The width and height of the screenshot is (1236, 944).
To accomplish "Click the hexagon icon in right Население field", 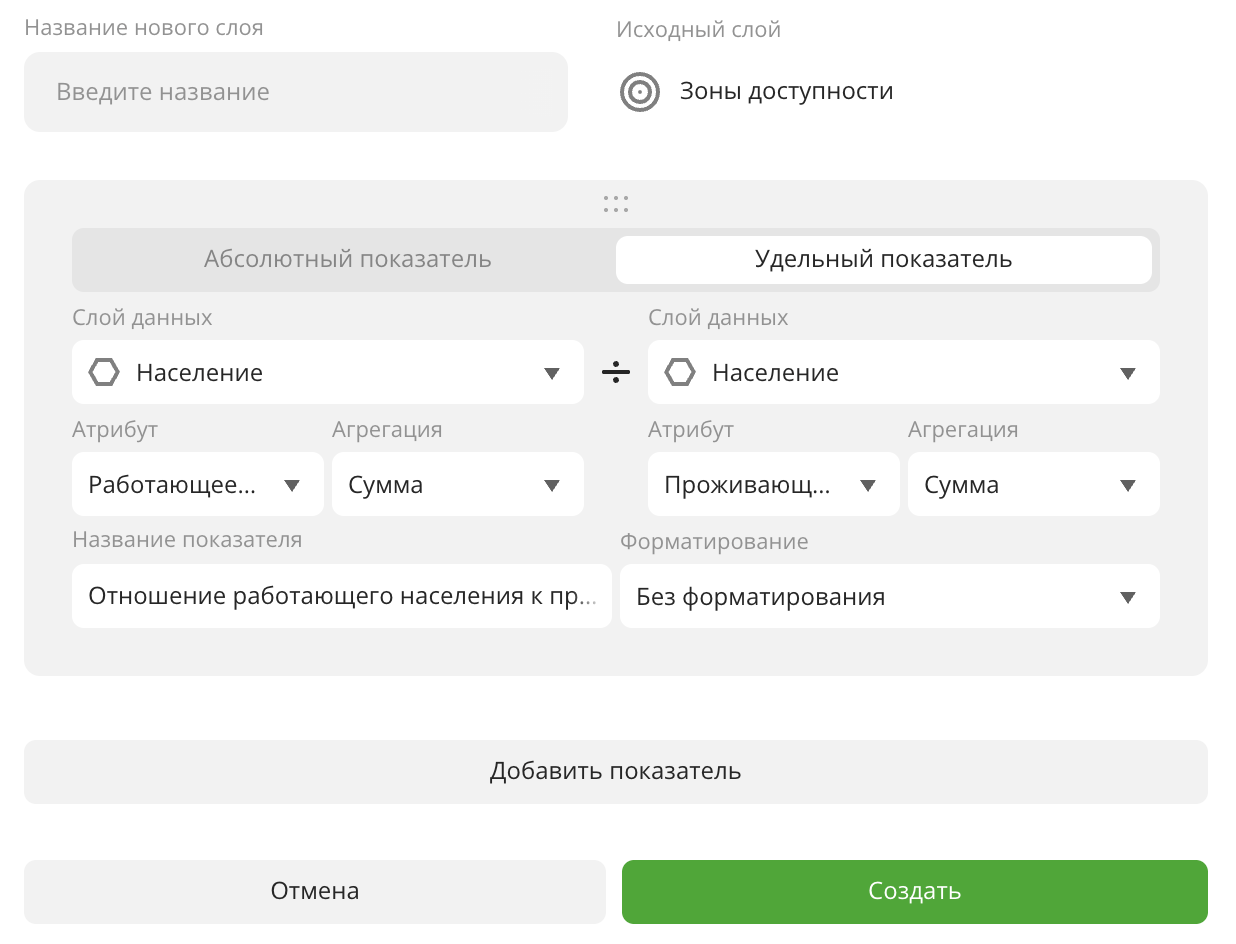I will 680,373.
